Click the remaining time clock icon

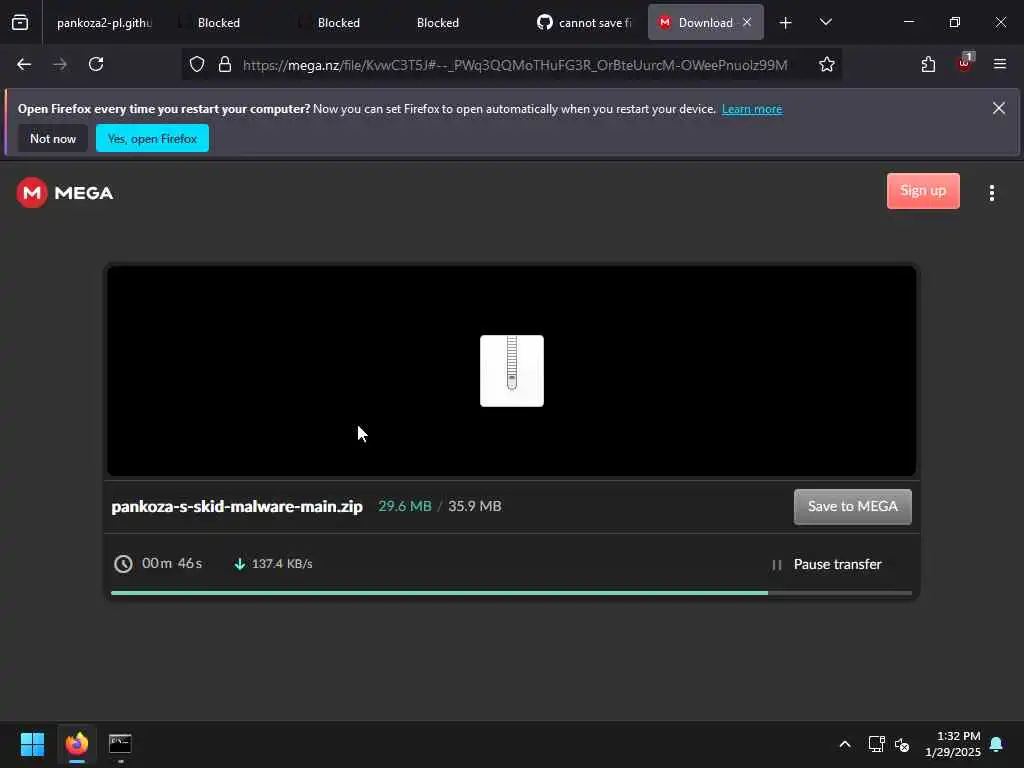pyautogui.click(x=123, y=564)
